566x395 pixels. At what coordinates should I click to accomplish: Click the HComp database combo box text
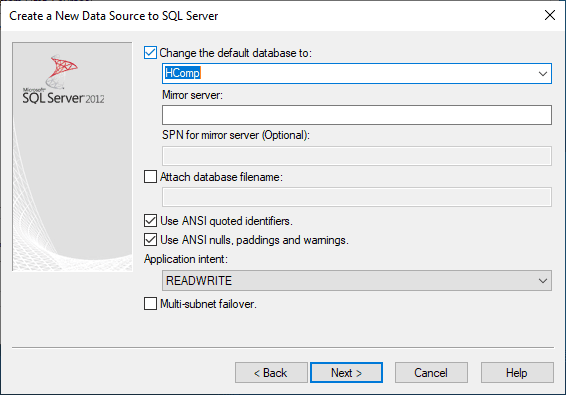[182, 73]
